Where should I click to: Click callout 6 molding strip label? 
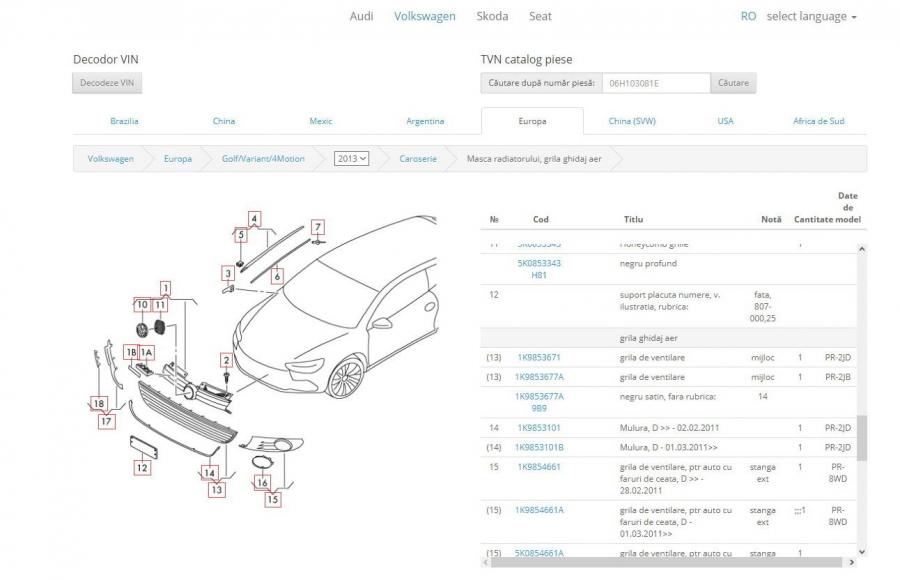[278, 274]
